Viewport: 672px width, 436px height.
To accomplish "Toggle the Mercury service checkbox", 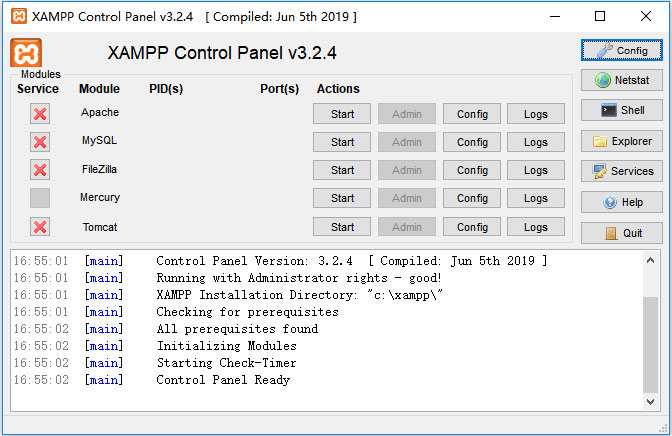I will tap(40, 198).
